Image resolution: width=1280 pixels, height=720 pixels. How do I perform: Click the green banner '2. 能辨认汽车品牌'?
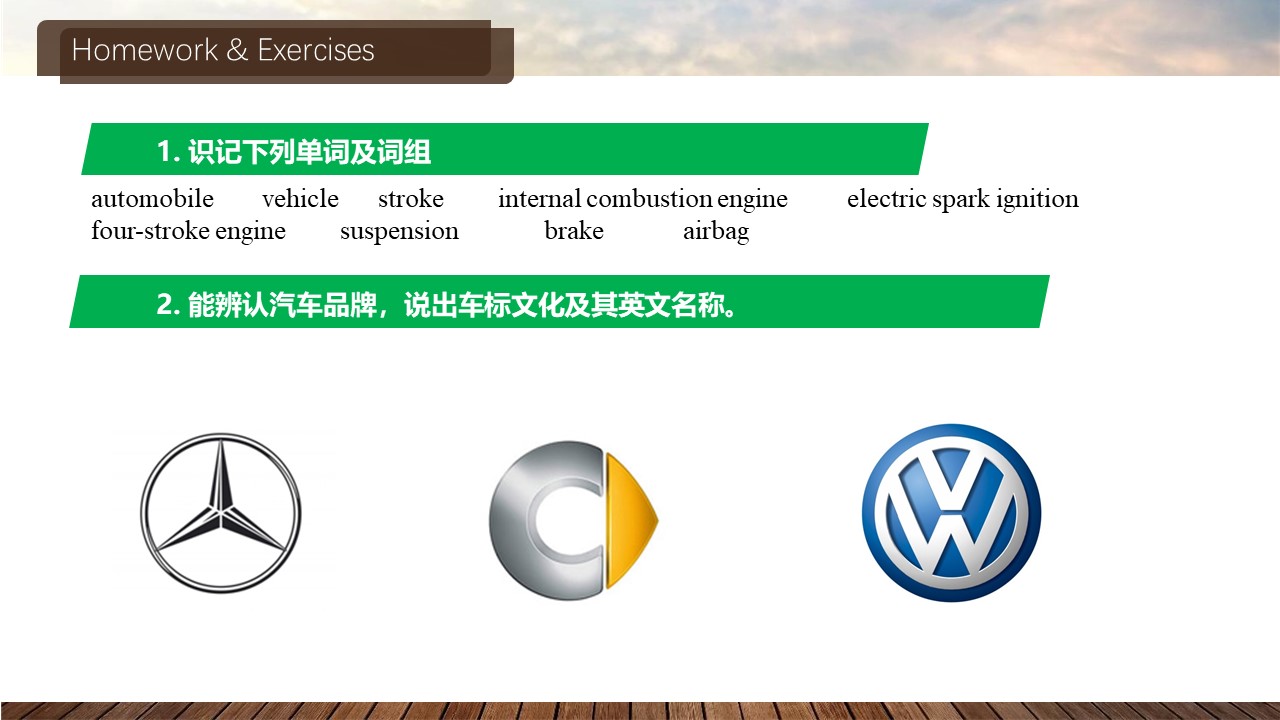pos(560,302)
